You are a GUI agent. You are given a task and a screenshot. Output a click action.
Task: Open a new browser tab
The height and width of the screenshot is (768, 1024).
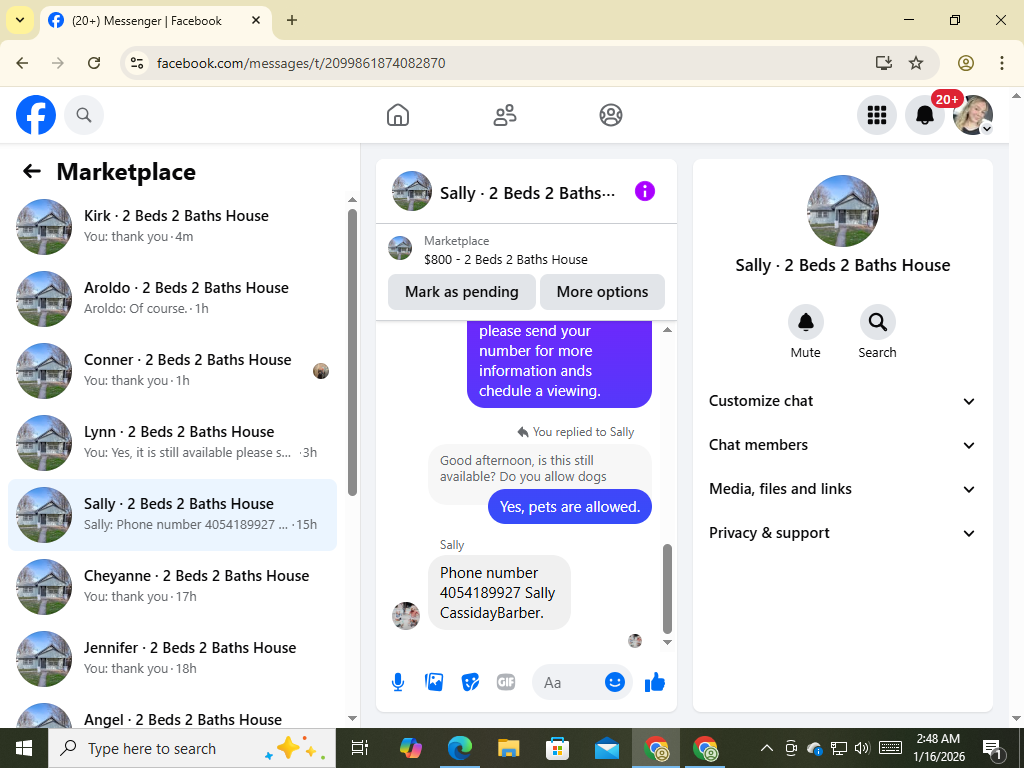[x=292, y=20]
